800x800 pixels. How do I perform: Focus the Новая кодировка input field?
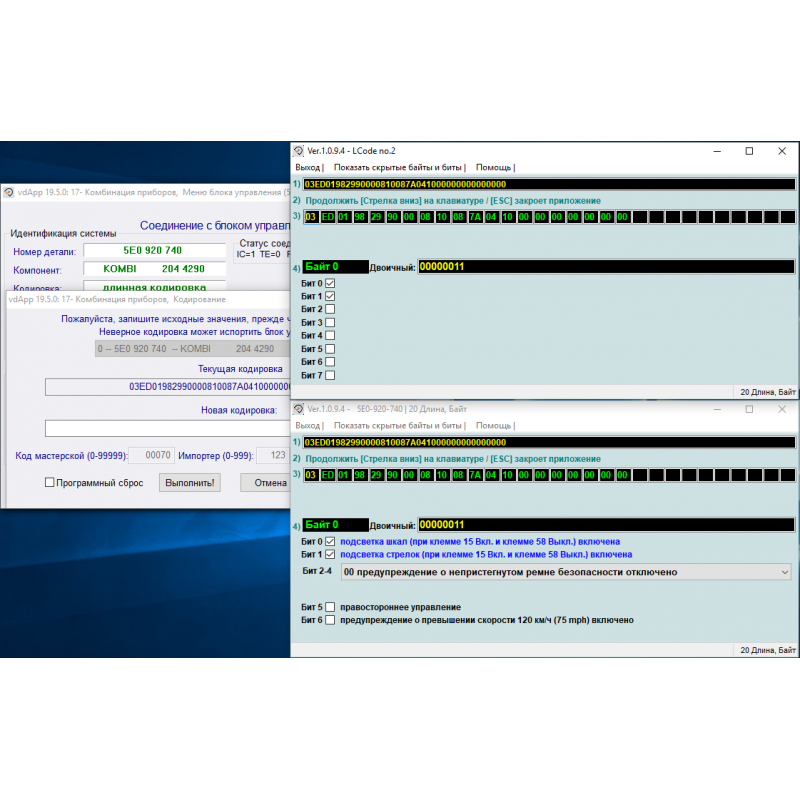(168, 428)
